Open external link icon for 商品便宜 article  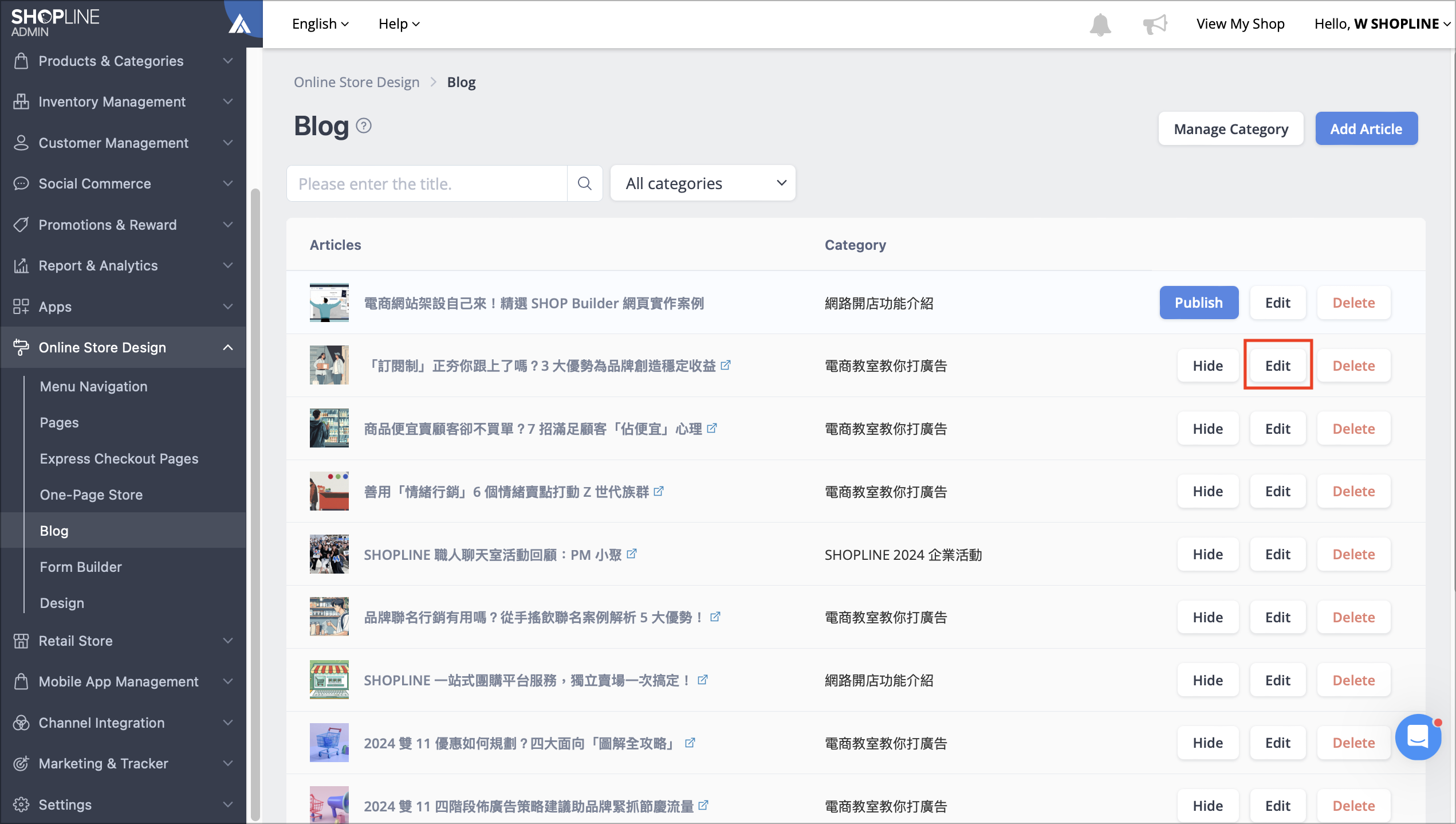[712, 428]
